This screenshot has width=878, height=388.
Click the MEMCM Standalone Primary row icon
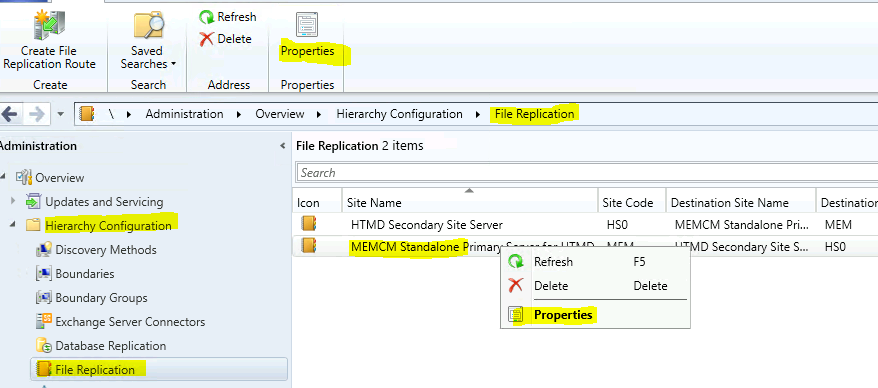pyautogui.click(x=309, y=246)
